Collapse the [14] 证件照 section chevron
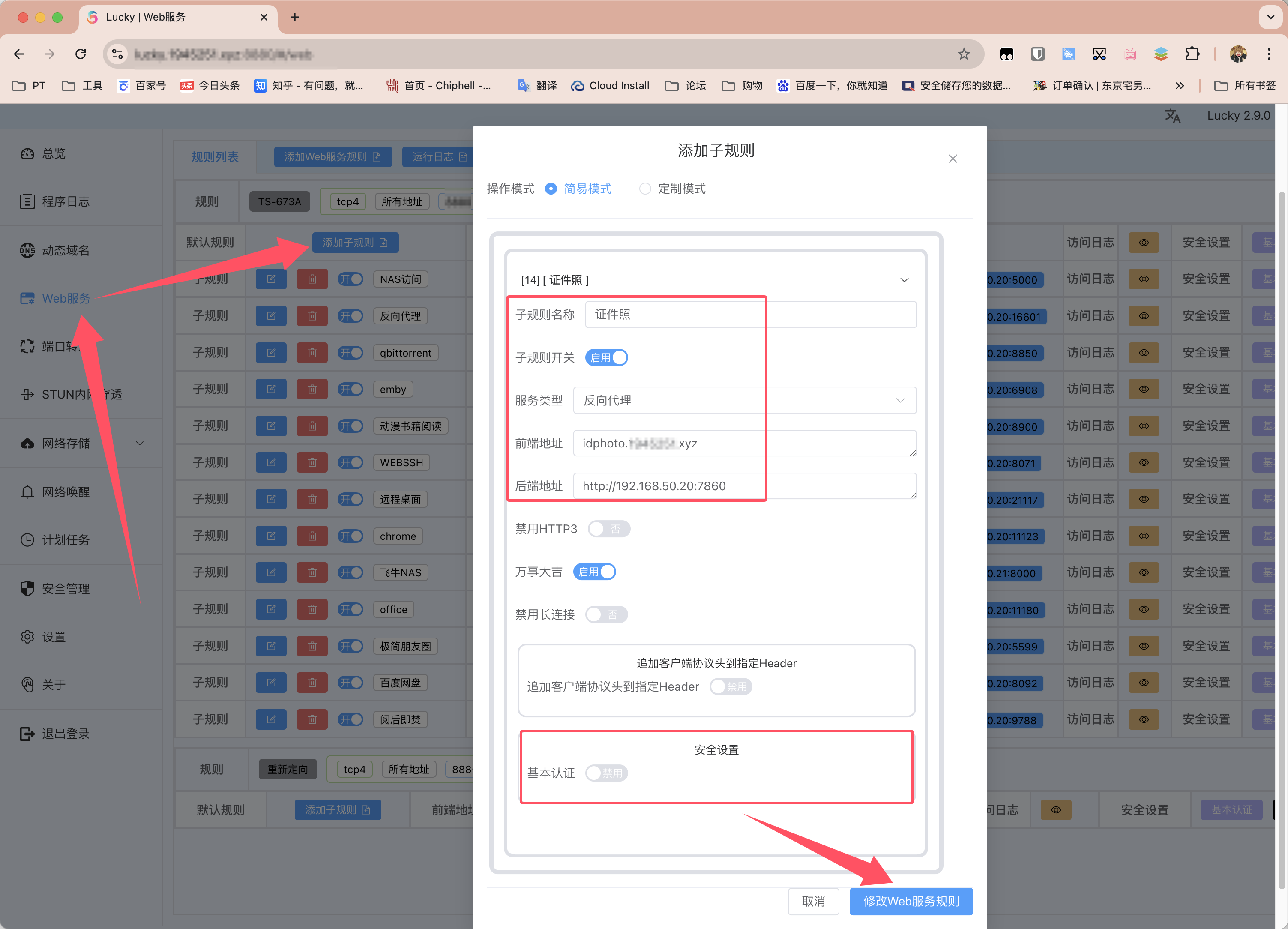This screenshot has width=1288, height=929. 904,280
